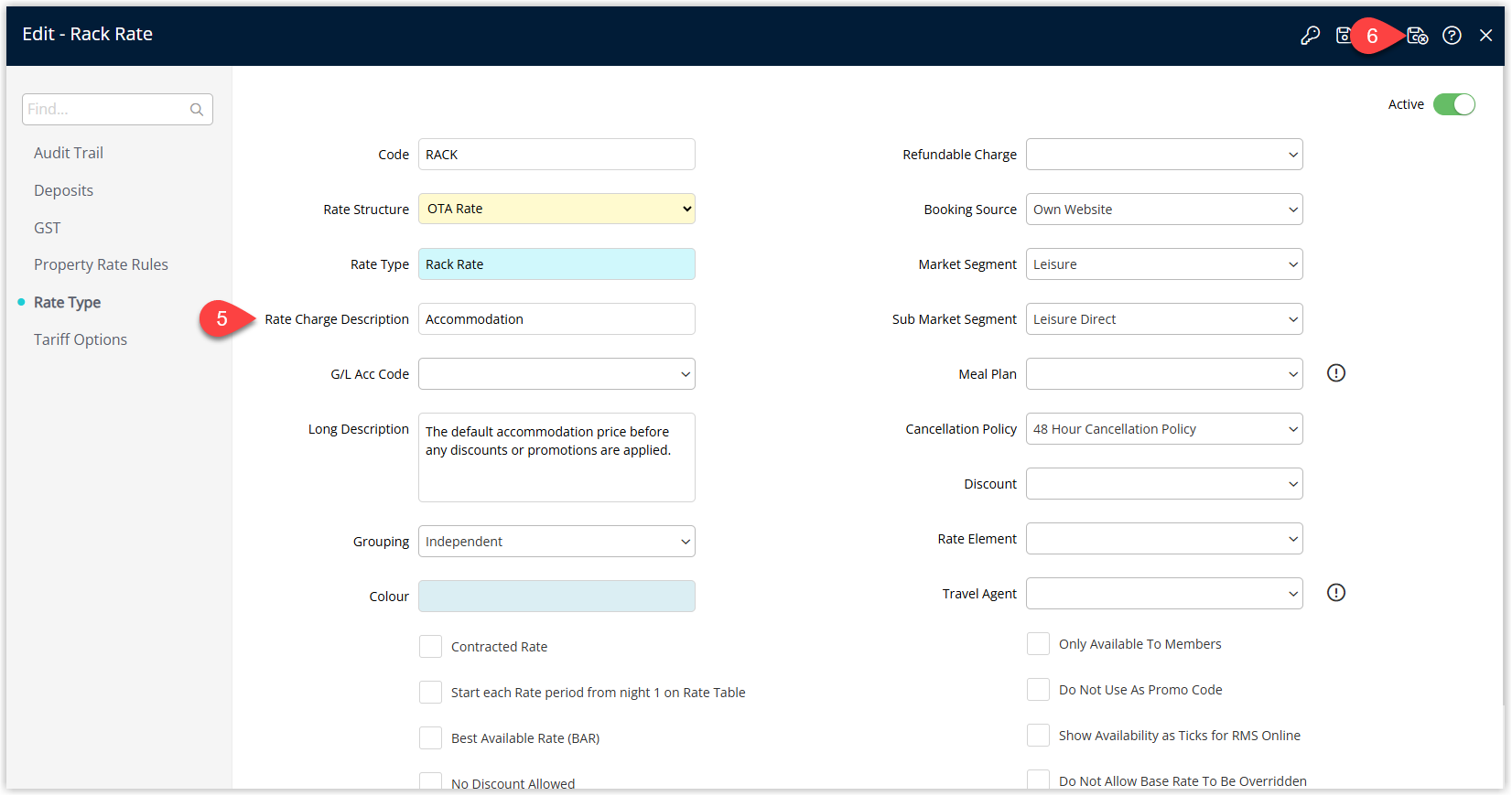The height and width of the screenshot is (796, 1512).
Task: Click the Rate Charge Description field
Action: 556,319
